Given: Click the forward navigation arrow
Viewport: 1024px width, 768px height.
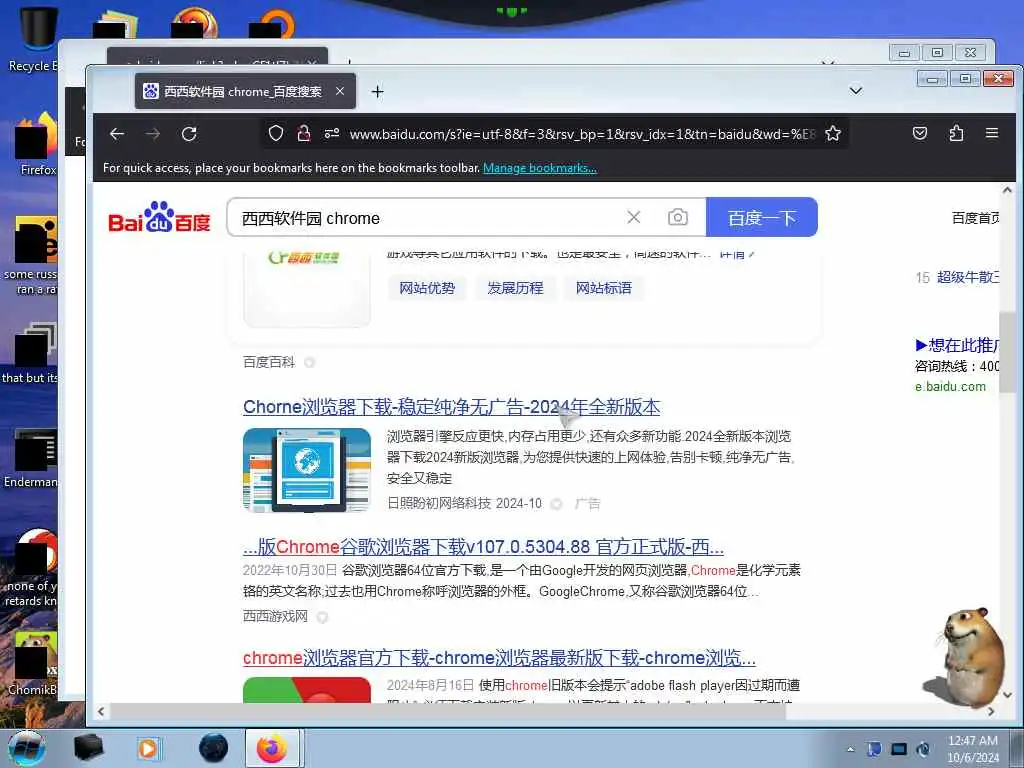Looking at the screenshot, I should pyautogui.click(x=153, y=134).
